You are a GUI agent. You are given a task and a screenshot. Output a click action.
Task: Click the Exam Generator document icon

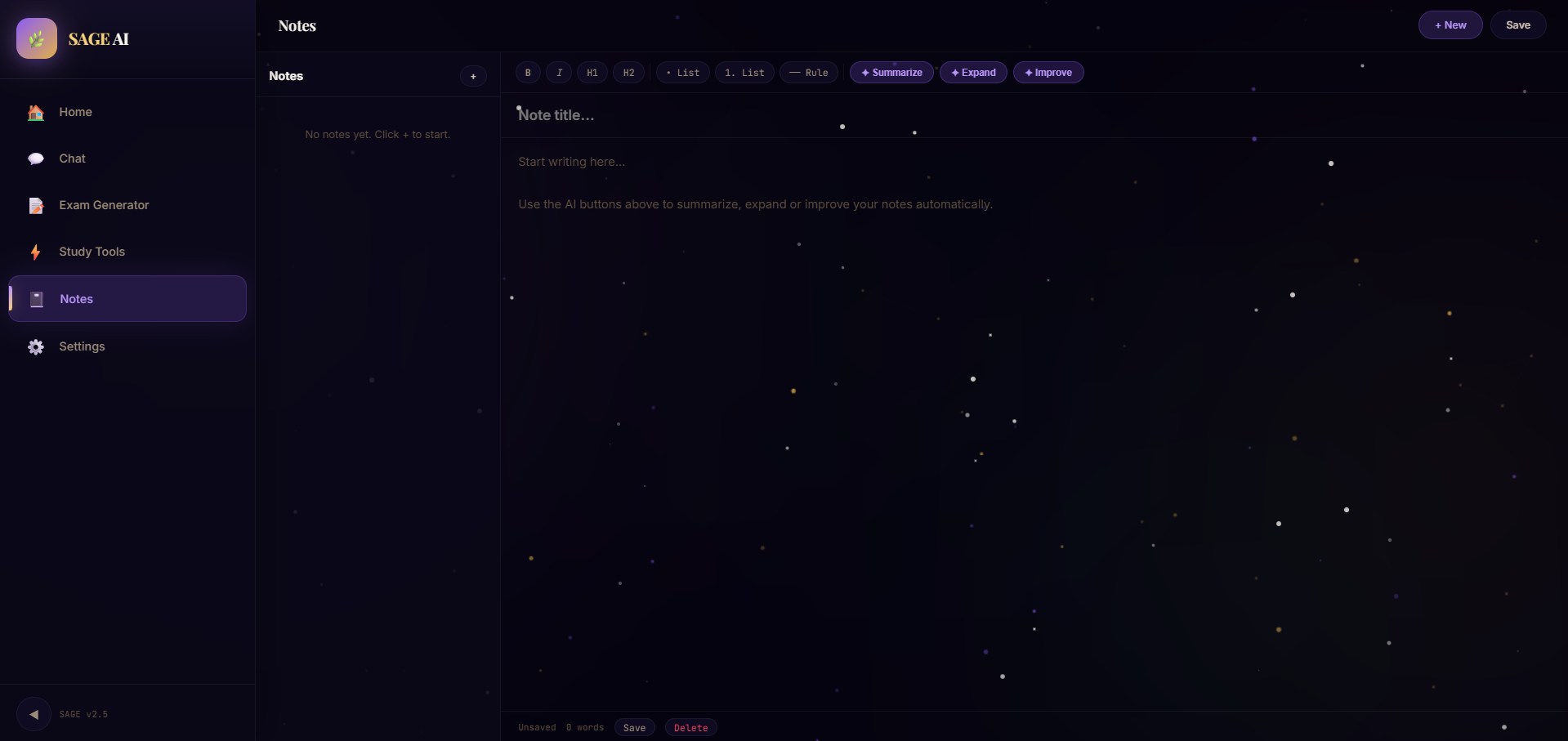(x=36, y=206)
